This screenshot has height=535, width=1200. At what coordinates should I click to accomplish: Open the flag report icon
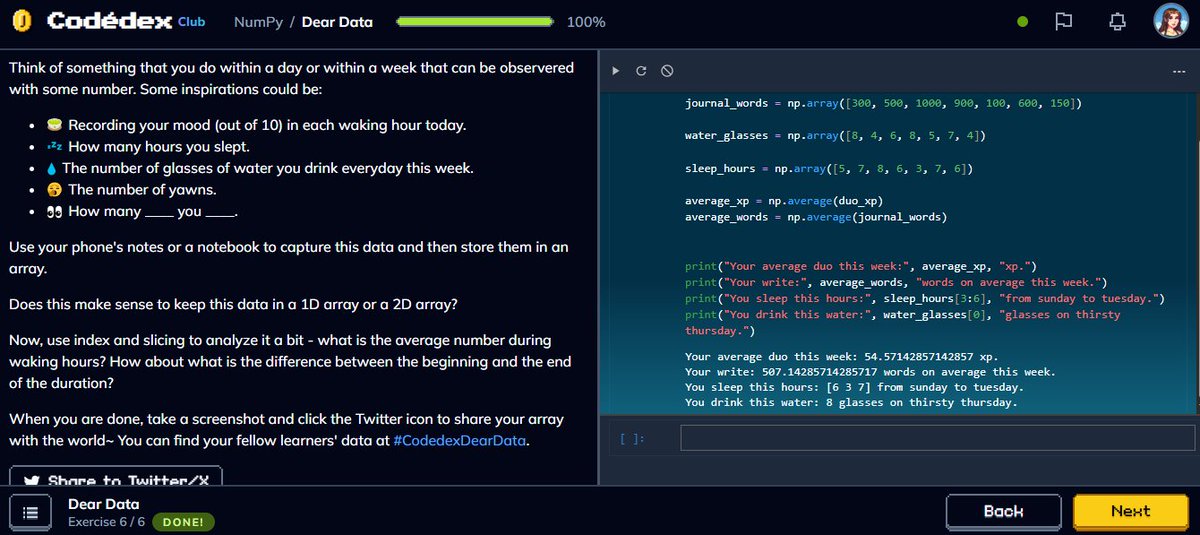1064,21
